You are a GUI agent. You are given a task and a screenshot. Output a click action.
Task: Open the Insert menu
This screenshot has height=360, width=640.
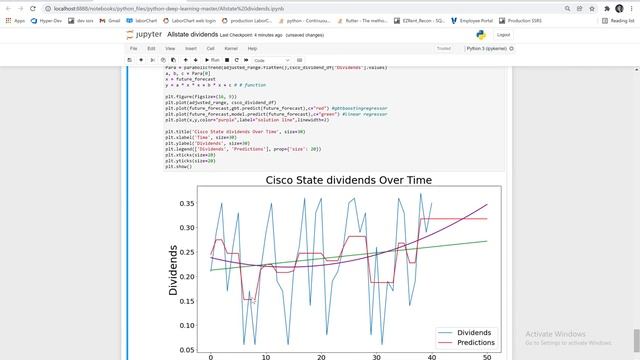click(191, 48)
